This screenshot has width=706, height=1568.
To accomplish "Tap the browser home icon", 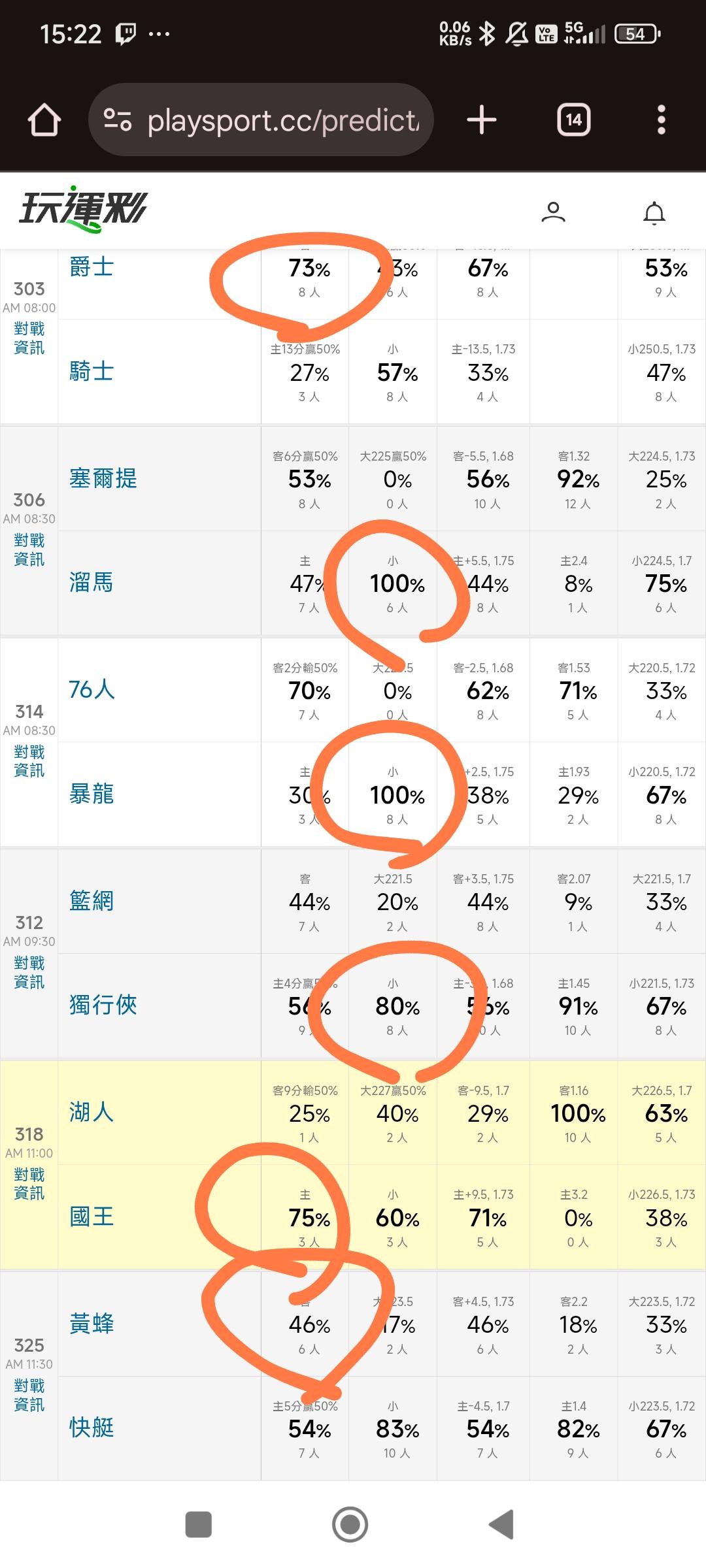I will 44,120.
